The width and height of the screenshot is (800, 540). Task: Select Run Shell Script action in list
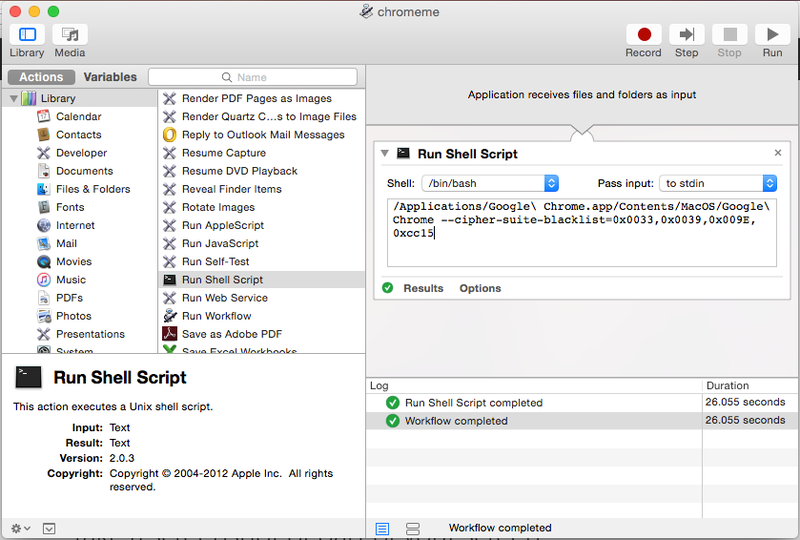click(262, 280)
